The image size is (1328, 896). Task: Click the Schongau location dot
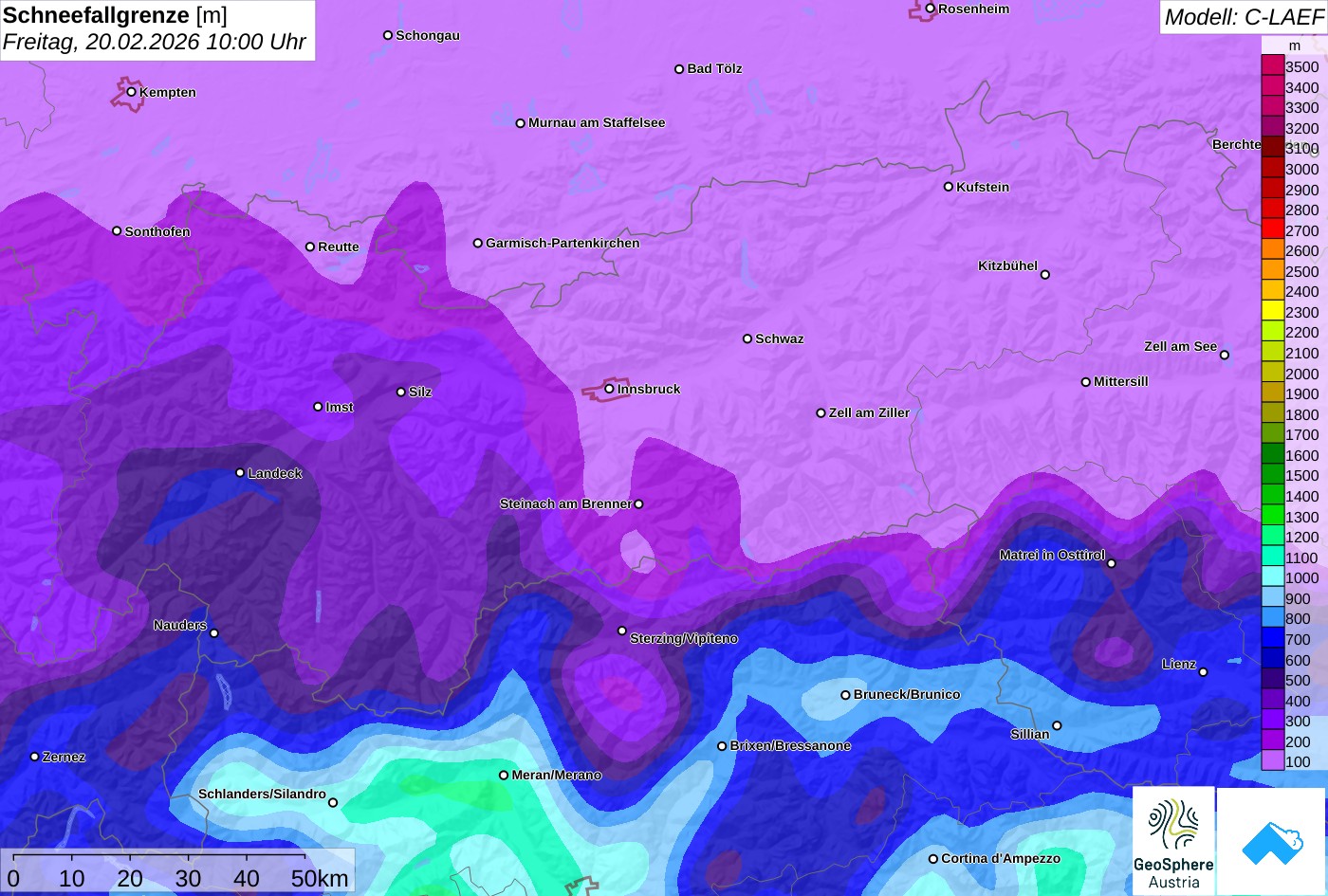pyautogui.click(x=388, y=35)
